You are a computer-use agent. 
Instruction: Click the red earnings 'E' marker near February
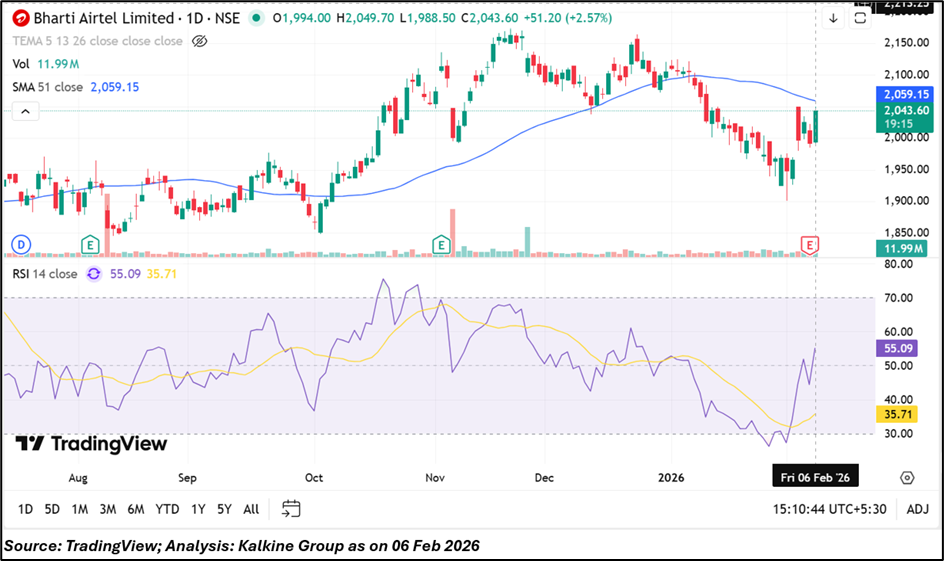[x=810, y=244]
